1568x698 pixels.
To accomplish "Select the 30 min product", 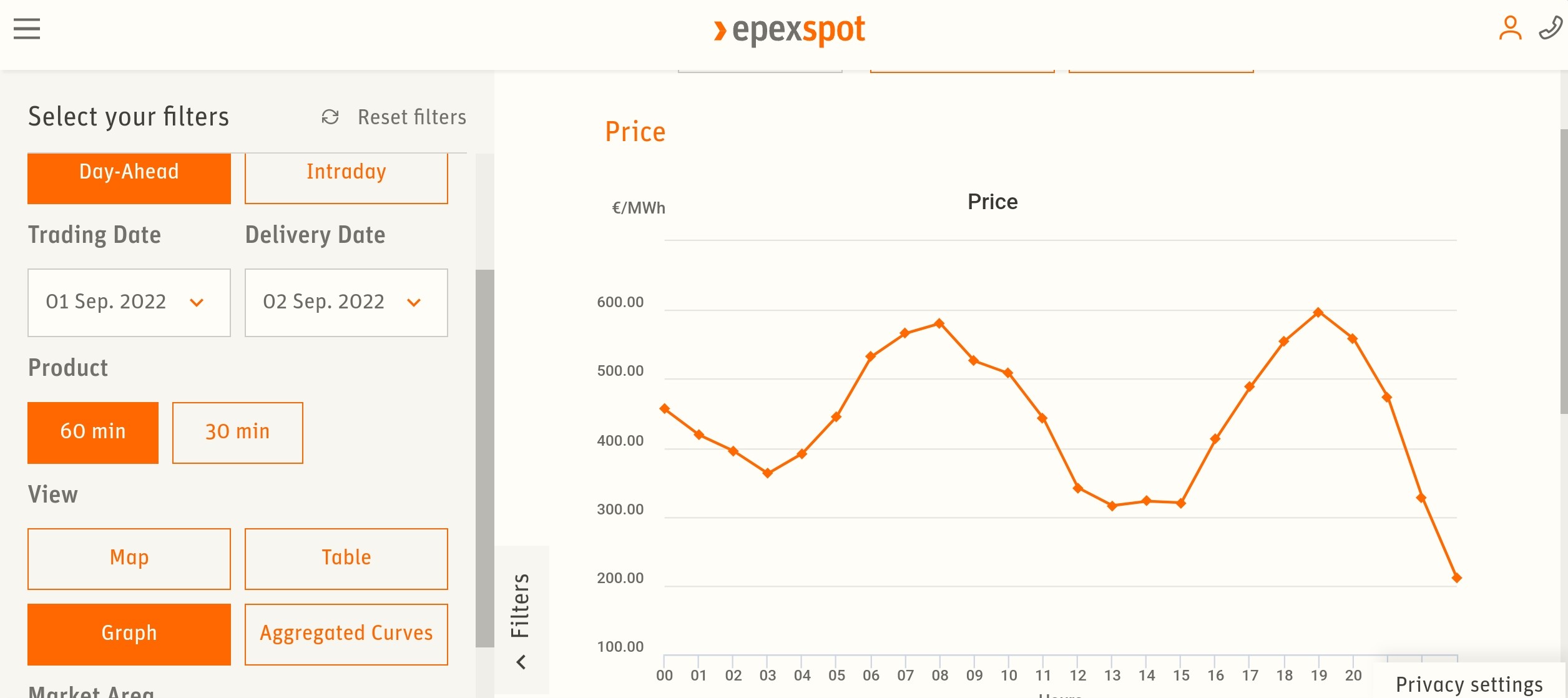I will 237,432.
